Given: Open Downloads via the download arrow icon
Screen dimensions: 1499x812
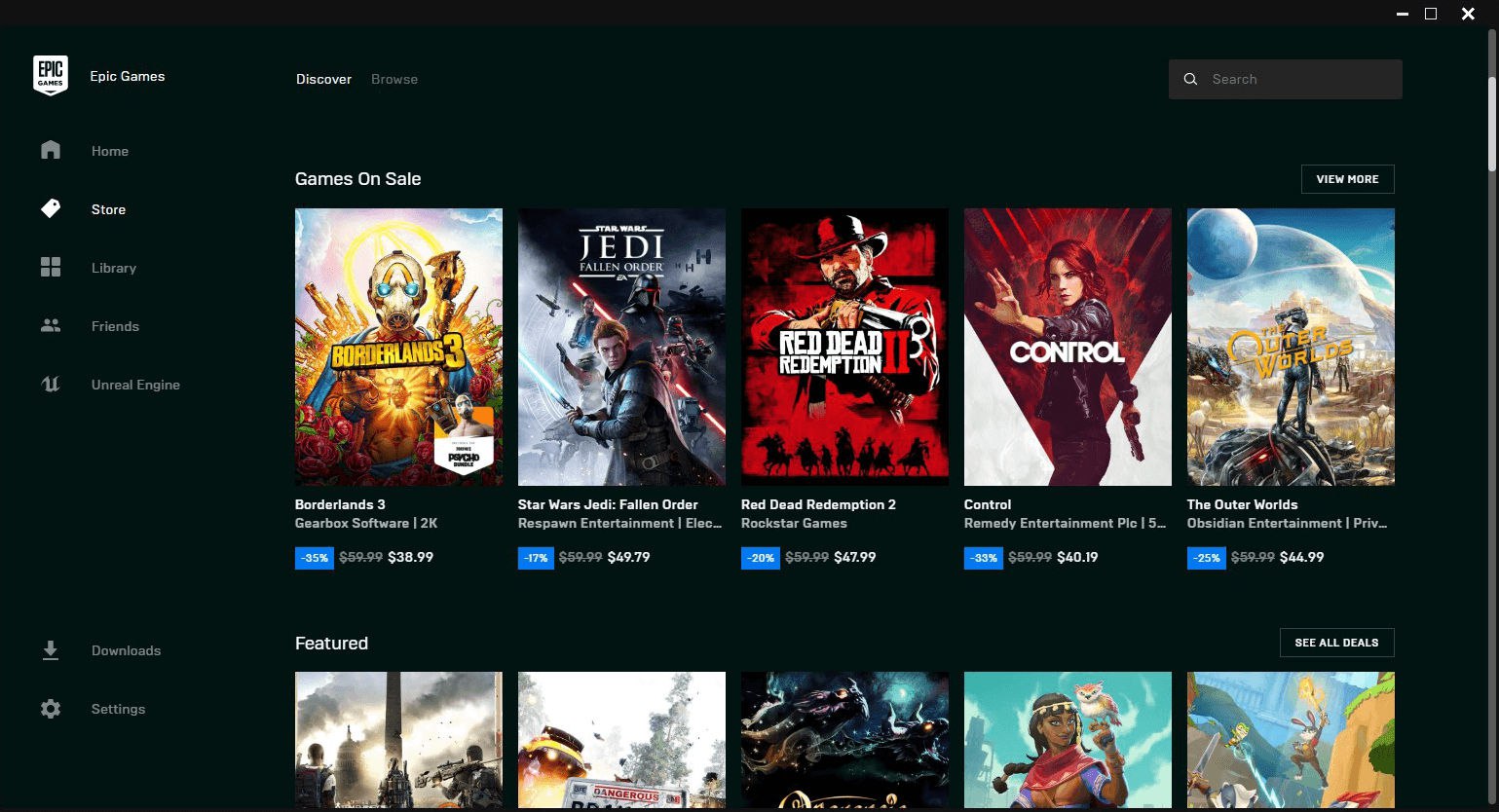Looking at the screenshot, I should 51,650.
